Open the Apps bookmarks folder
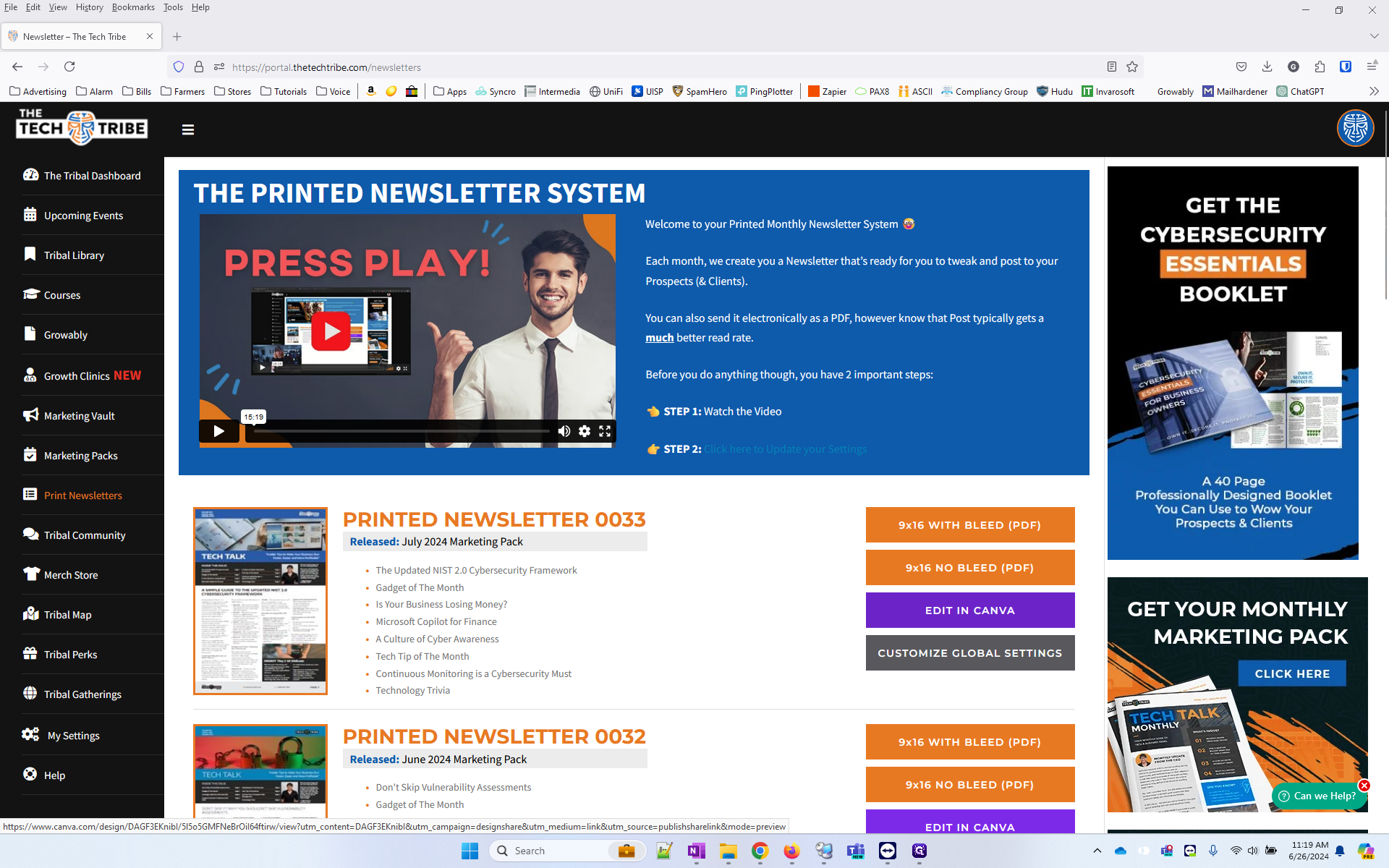This screenshot has height=868, width=1389. 450,91
